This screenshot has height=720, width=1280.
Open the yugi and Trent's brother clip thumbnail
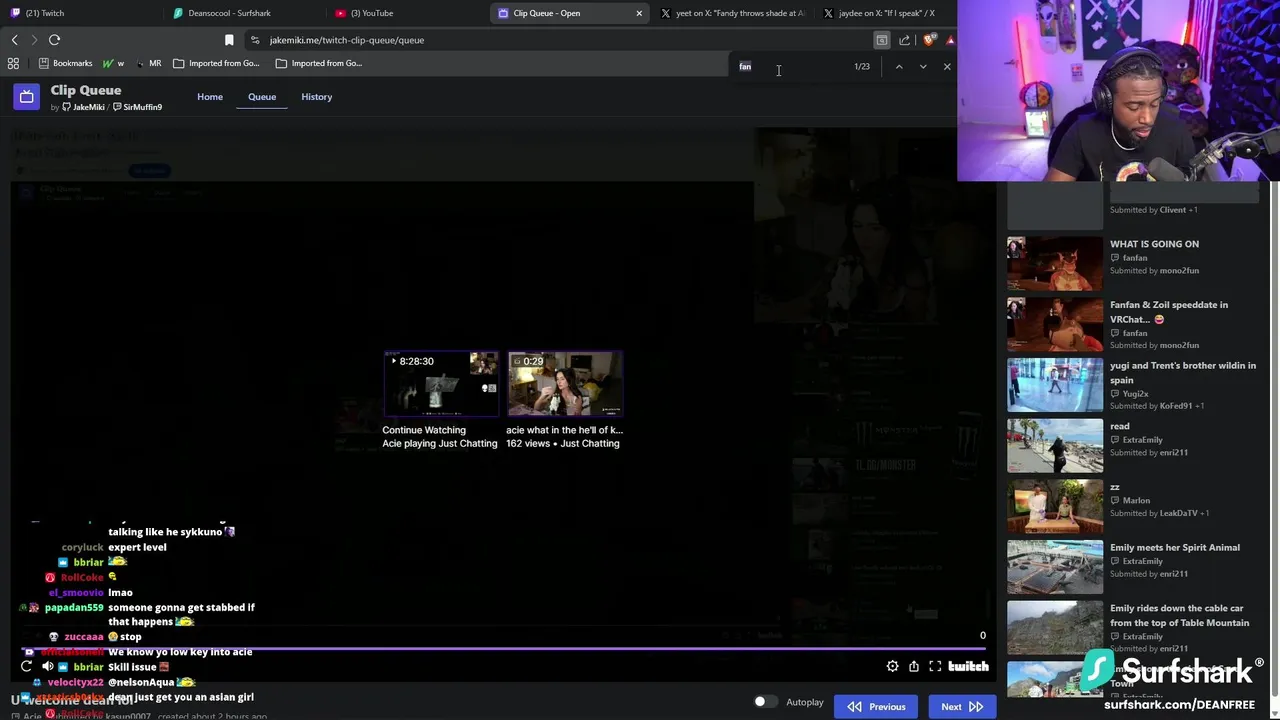coord(1055,385)
